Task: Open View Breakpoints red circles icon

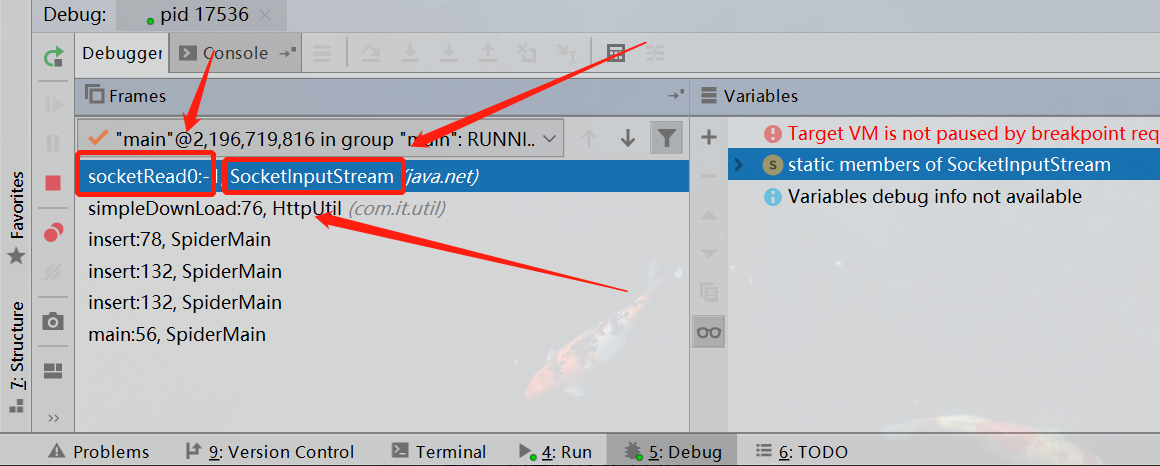Action: point(53,233)
